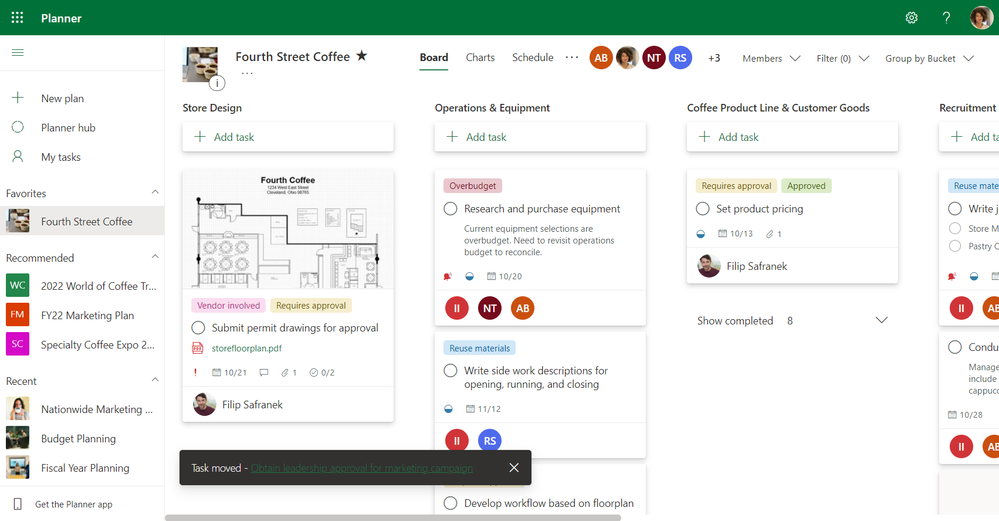Open plan info icon on plan image
This screenshot has height=521, width=999.
[217, 83]
